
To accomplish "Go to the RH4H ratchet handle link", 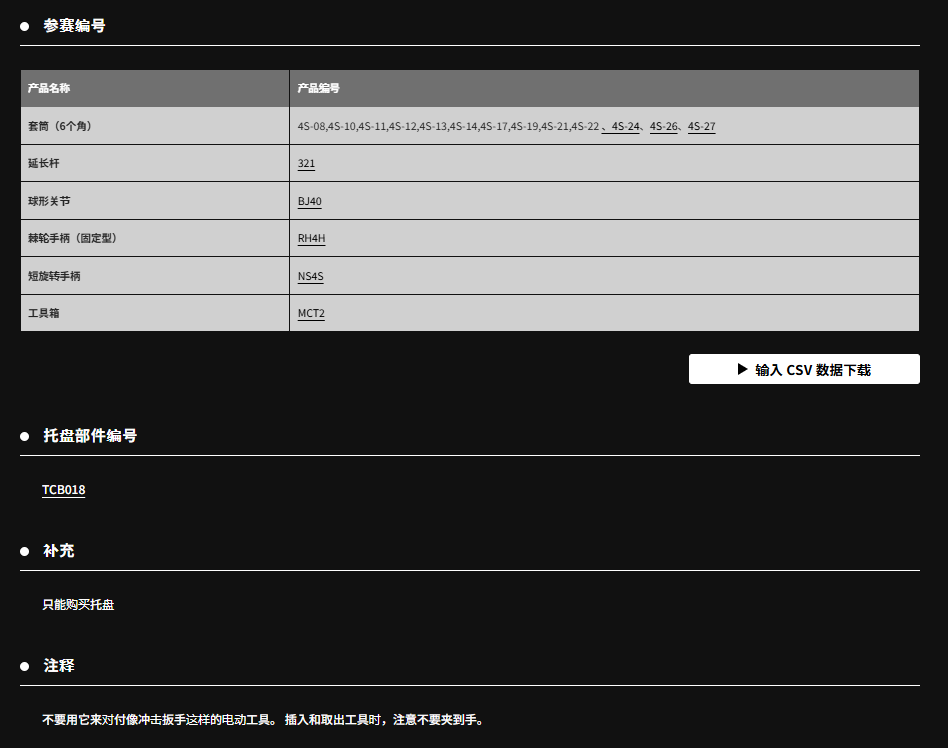I will point(312,238).
